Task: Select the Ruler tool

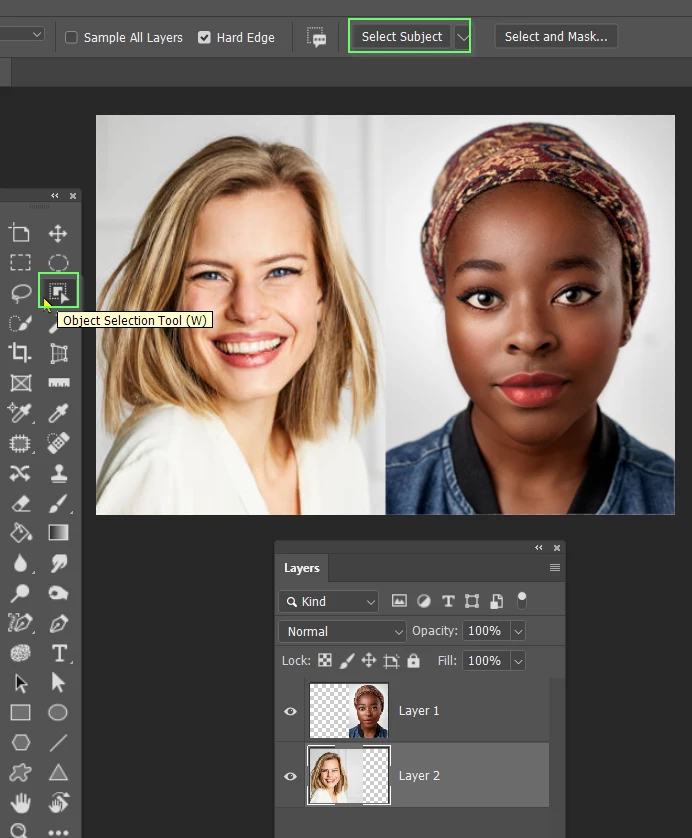Action: coord(58,383)
